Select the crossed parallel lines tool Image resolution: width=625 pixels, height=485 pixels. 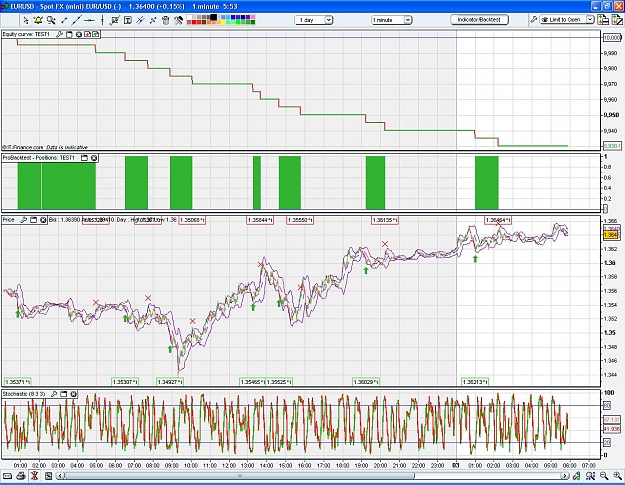coord(140,20)
